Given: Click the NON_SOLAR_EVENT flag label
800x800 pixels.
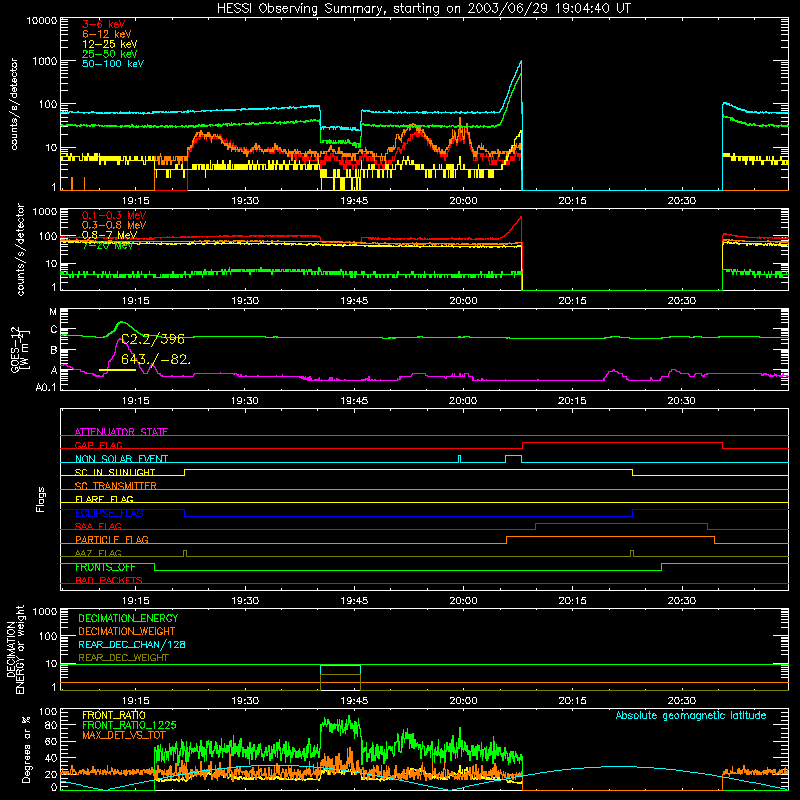Looking at the screenshot, I should tap(121, 459).
